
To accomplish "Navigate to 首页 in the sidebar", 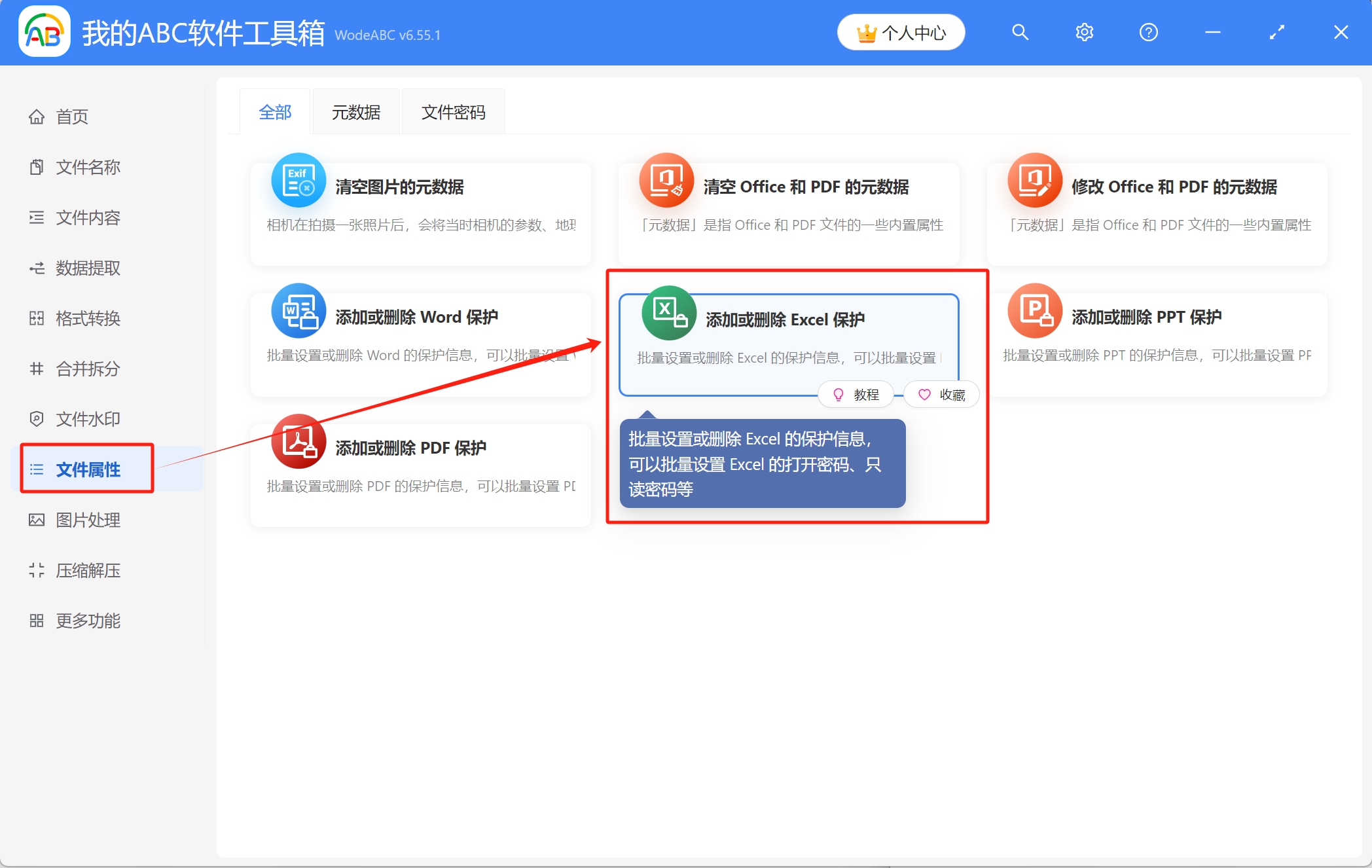I will pyautogui.click(x=72, y=117).
